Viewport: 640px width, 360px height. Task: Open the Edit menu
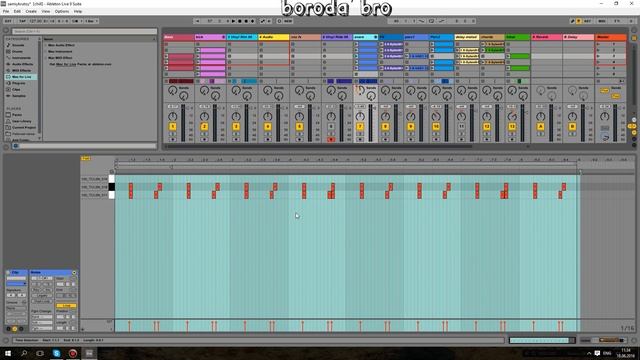[x=17, y=11]
